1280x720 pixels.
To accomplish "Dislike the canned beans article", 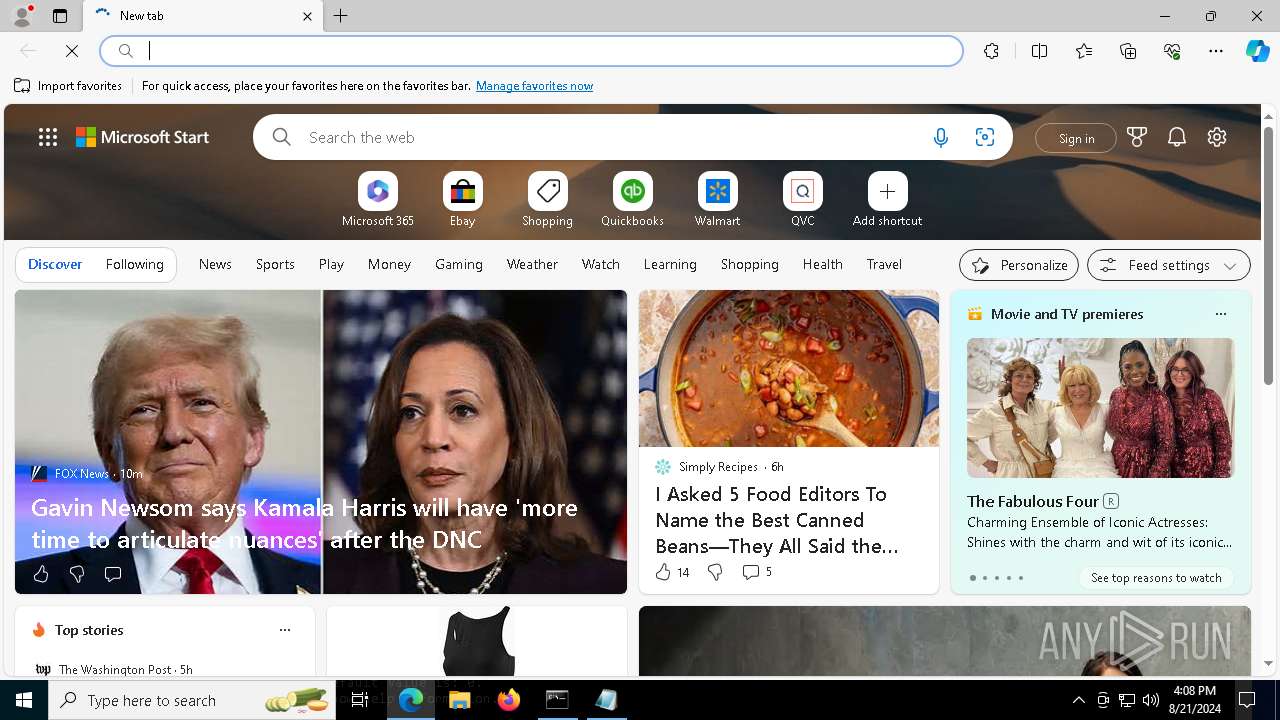I will [715, 572].
